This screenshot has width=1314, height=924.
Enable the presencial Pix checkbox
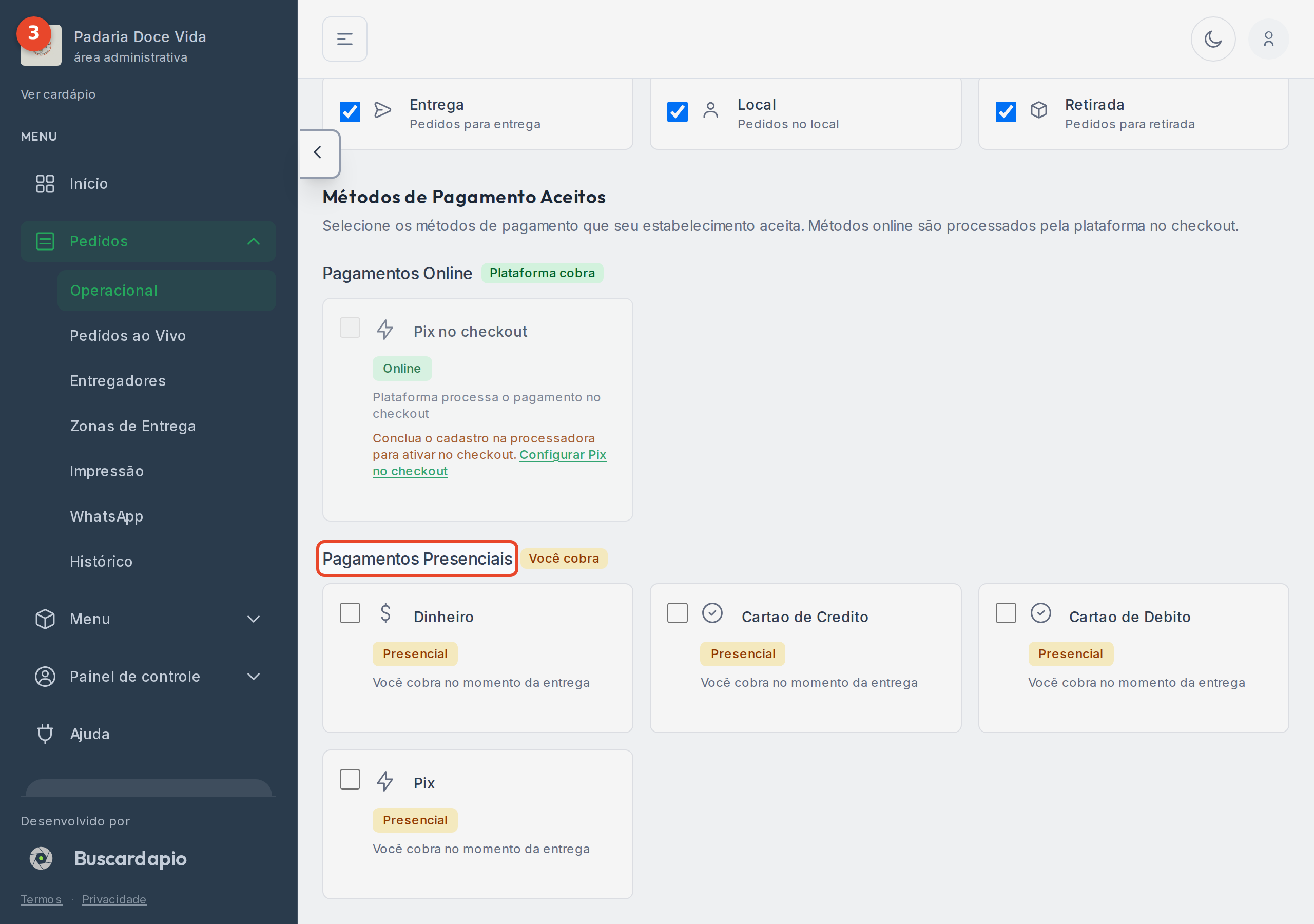[x=350, y=779]
